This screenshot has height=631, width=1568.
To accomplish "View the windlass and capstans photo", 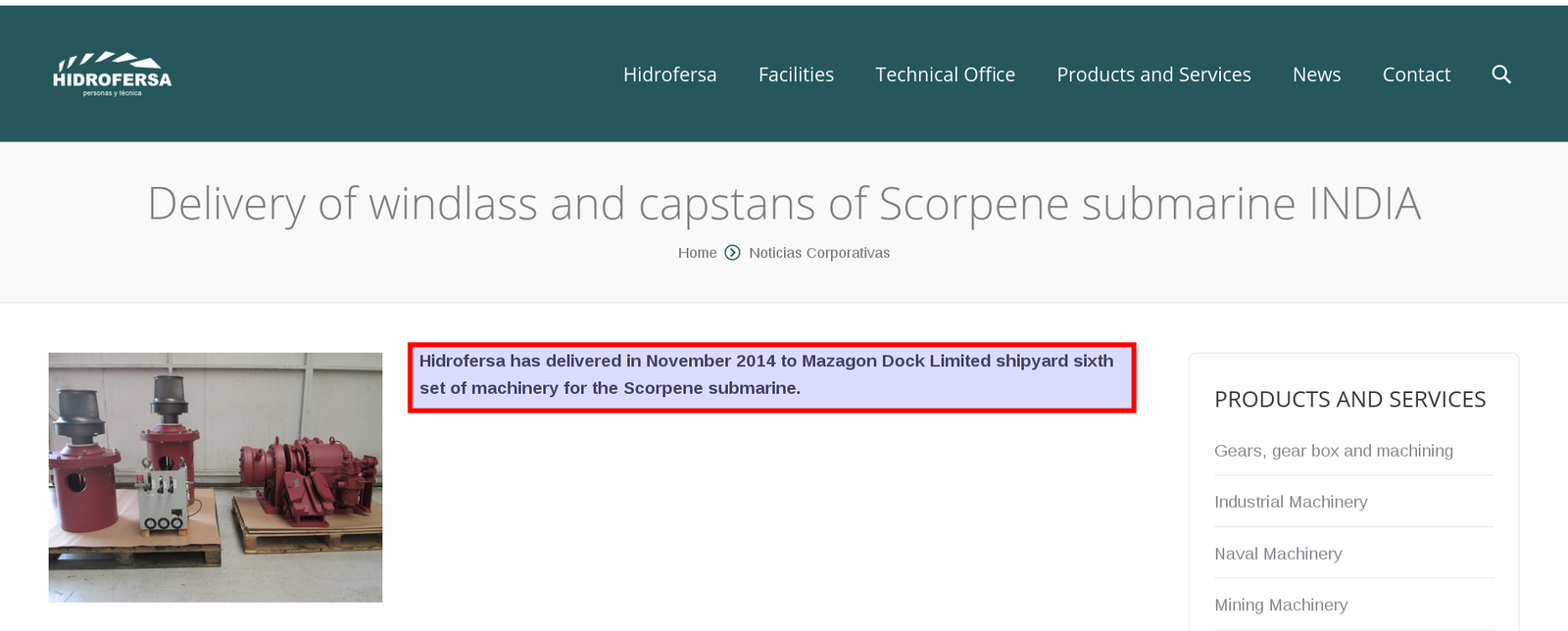I will click(x=216, y=477).
